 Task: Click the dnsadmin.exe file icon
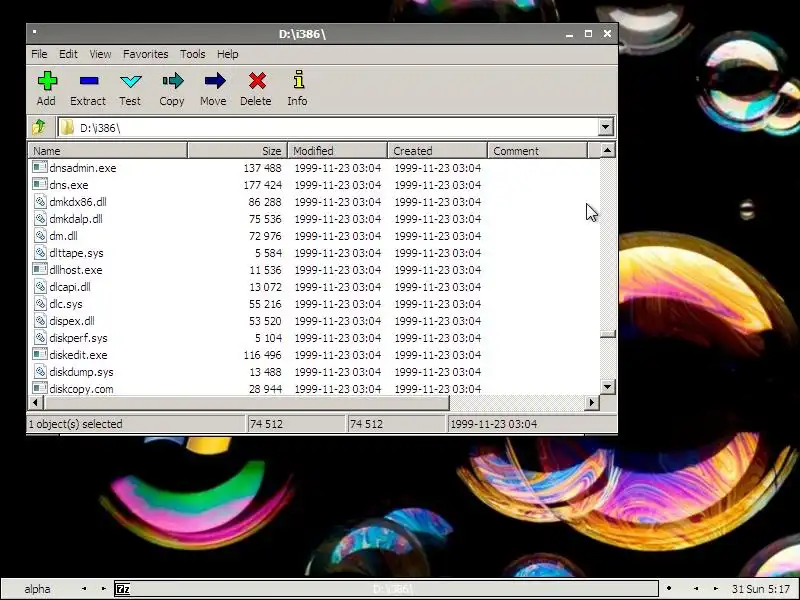point(39,167)
